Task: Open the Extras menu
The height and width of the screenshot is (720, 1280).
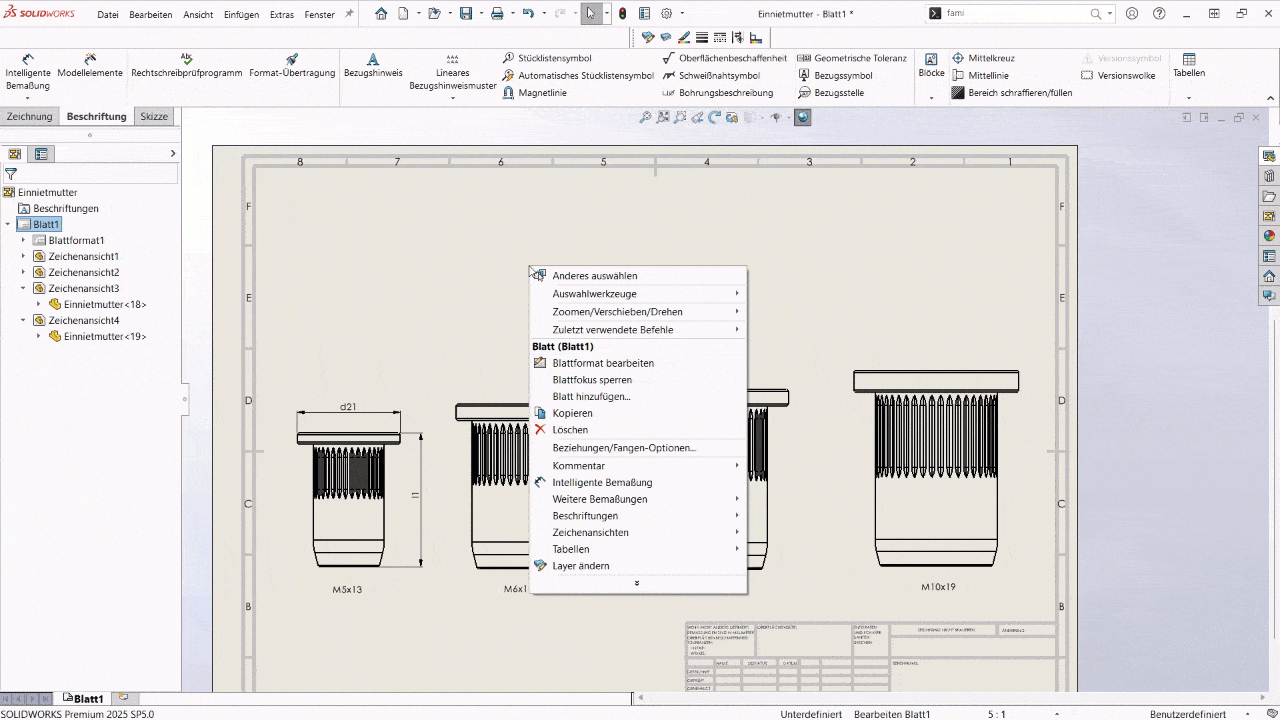Action: [281, 15]
